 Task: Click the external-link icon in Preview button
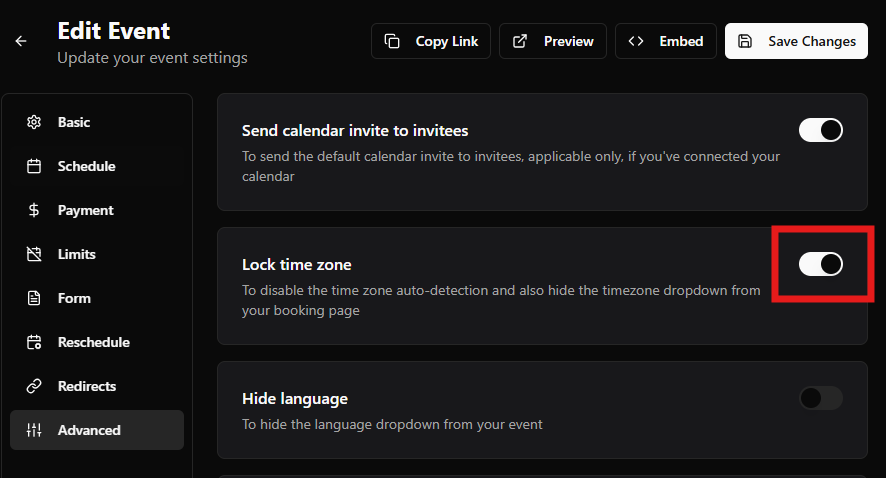click(520, 41)
